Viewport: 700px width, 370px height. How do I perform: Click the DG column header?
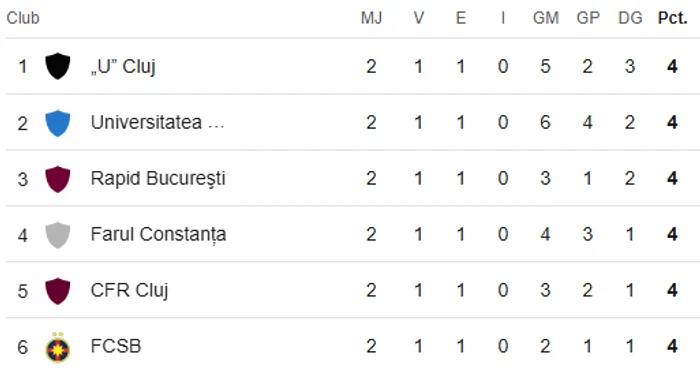(630, 18)
